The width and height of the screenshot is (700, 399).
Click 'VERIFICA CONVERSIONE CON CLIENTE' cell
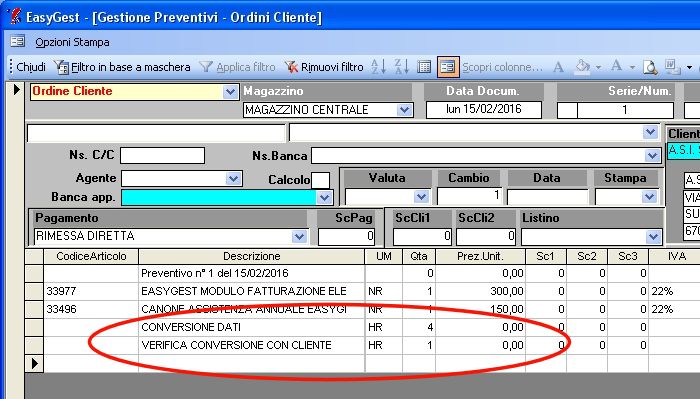(252, 345)
